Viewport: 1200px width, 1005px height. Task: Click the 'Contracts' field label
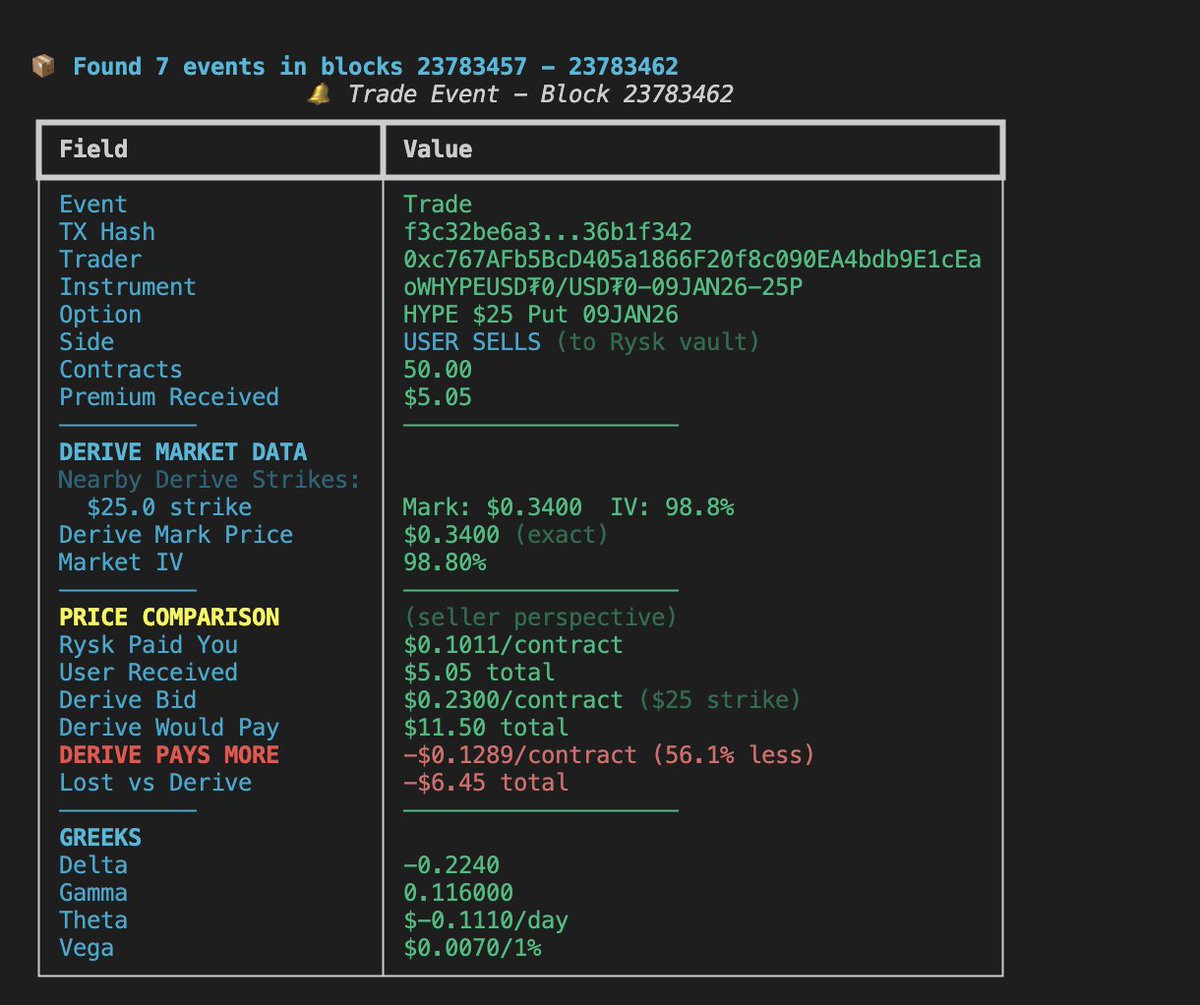120,370
